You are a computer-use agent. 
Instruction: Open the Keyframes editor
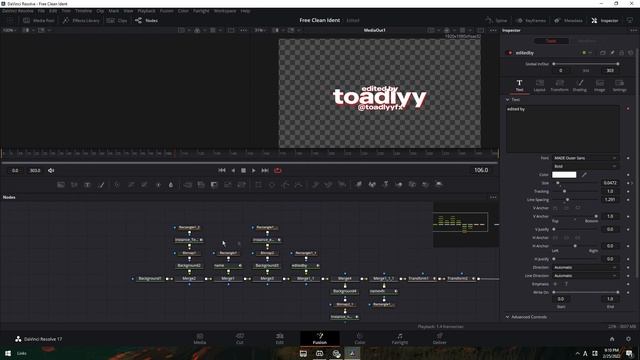pos(531,20)
